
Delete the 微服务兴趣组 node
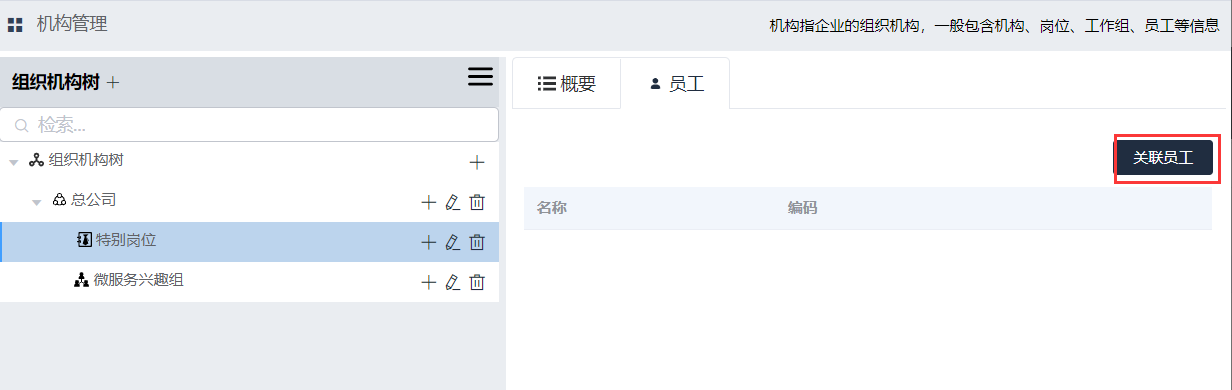(x=477, y=282)
